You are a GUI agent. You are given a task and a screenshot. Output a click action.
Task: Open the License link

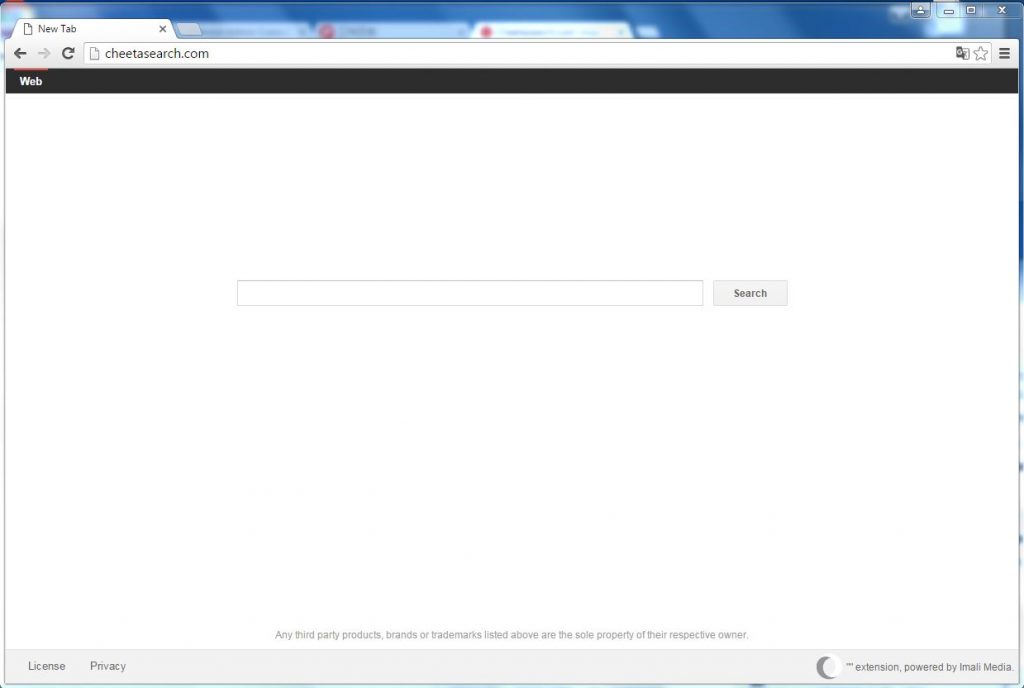coord(46,666)
